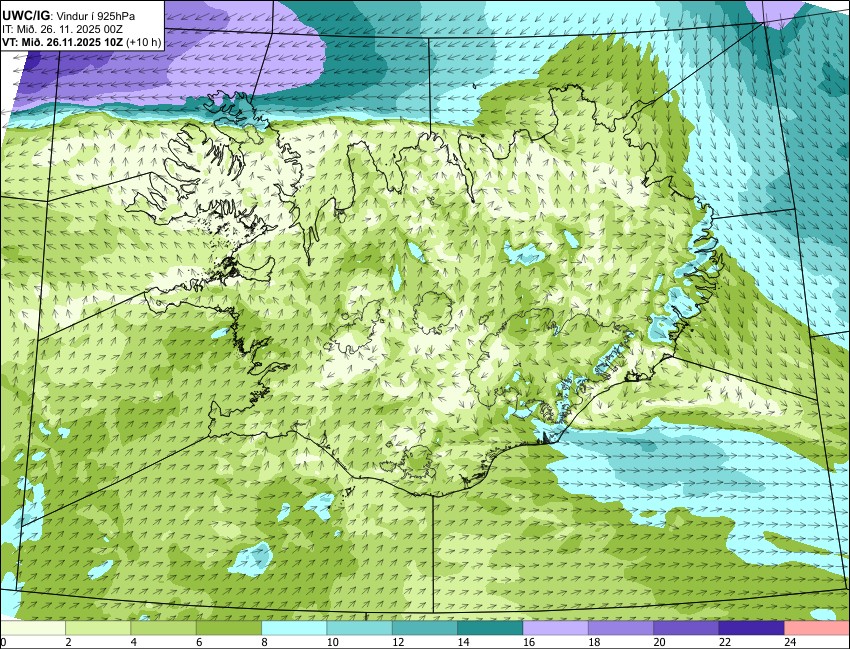This screenshot has width=850, height=649.
Task: Click the bold UWC/IG title text
Action: click(x=24, y=17)
